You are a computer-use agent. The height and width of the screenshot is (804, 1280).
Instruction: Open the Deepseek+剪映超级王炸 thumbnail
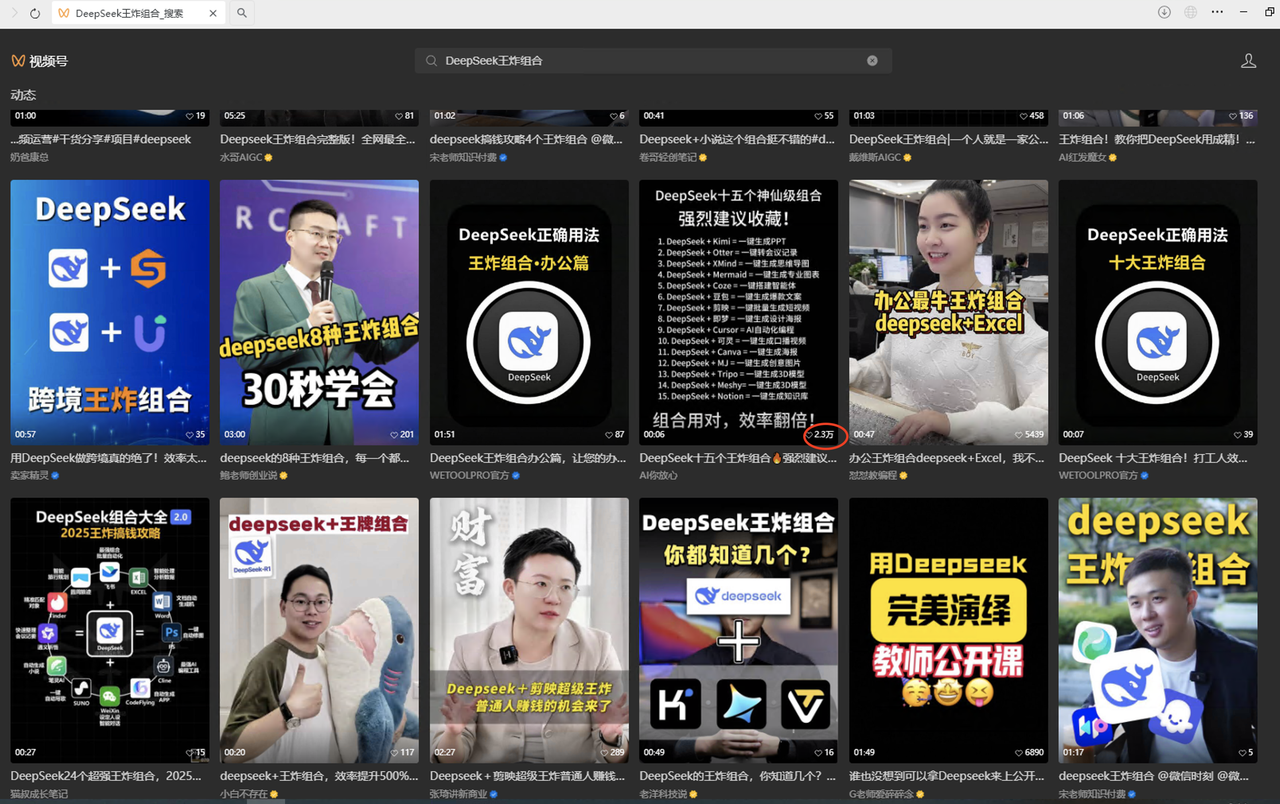[x=529, y=630]
